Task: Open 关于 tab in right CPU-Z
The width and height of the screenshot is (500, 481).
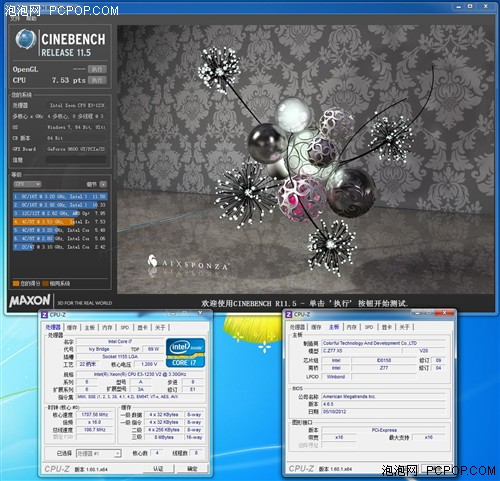Action: (404, 327)
